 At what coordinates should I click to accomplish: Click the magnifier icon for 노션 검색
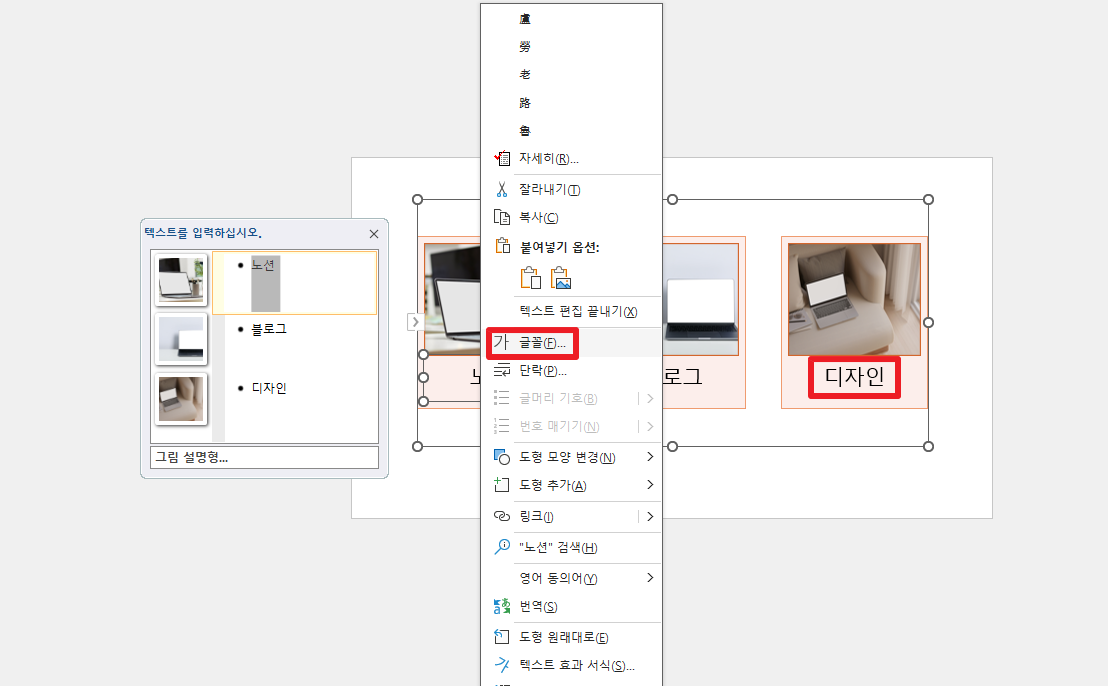501,547
